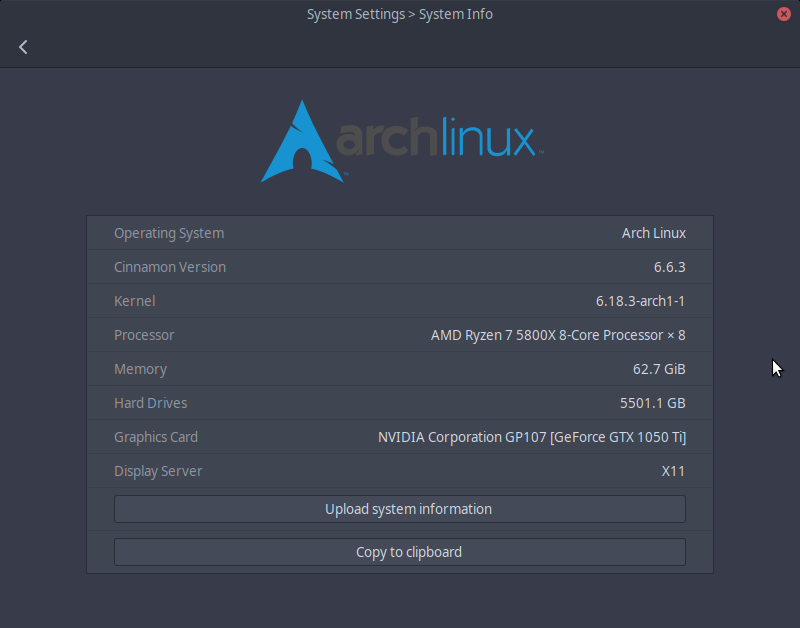Select the Processor label
Viewport: 800px width, 628px height.
(144, 335)
